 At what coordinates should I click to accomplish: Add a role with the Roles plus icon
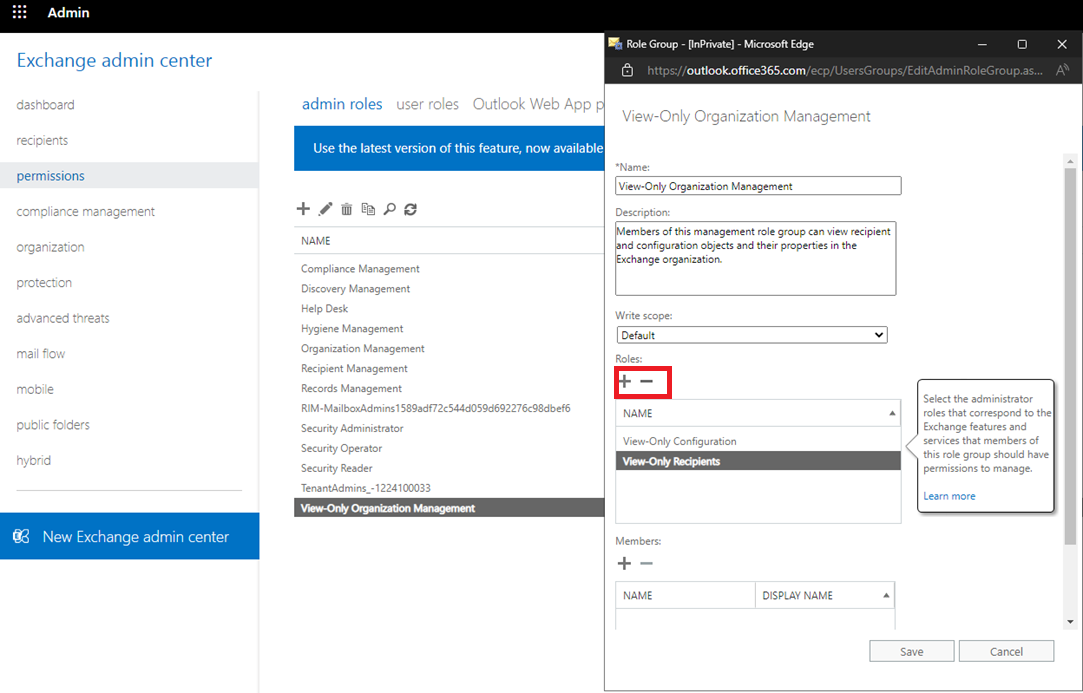click(624, 381)
